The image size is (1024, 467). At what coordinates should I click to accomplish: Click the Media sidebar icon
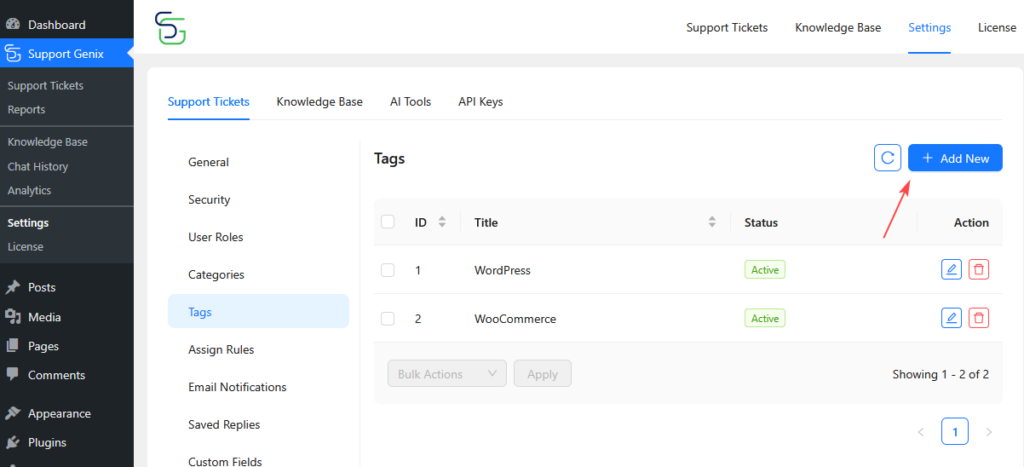[12, 317]
